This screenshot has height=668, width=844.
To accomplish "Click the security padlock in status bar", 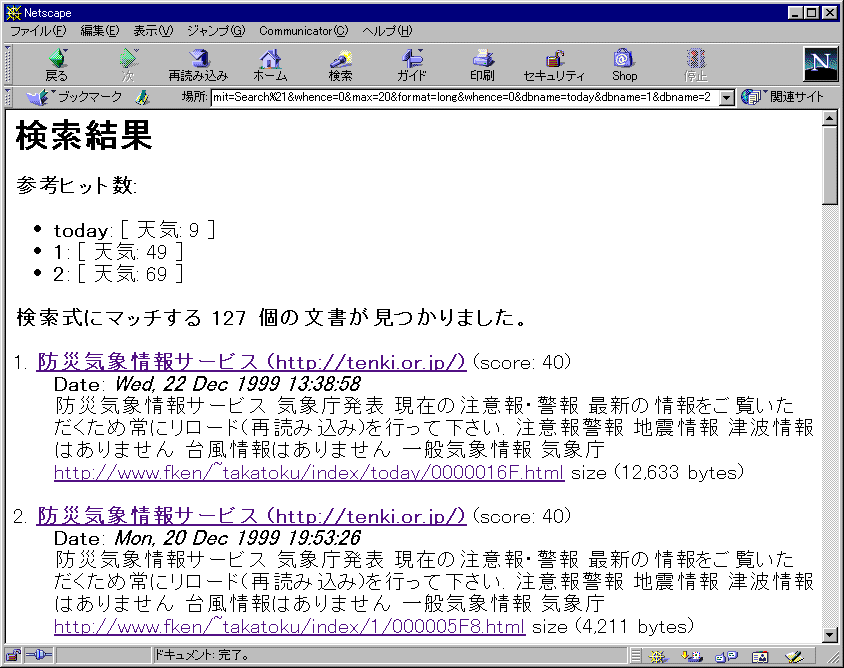I will tap(13, 655).
